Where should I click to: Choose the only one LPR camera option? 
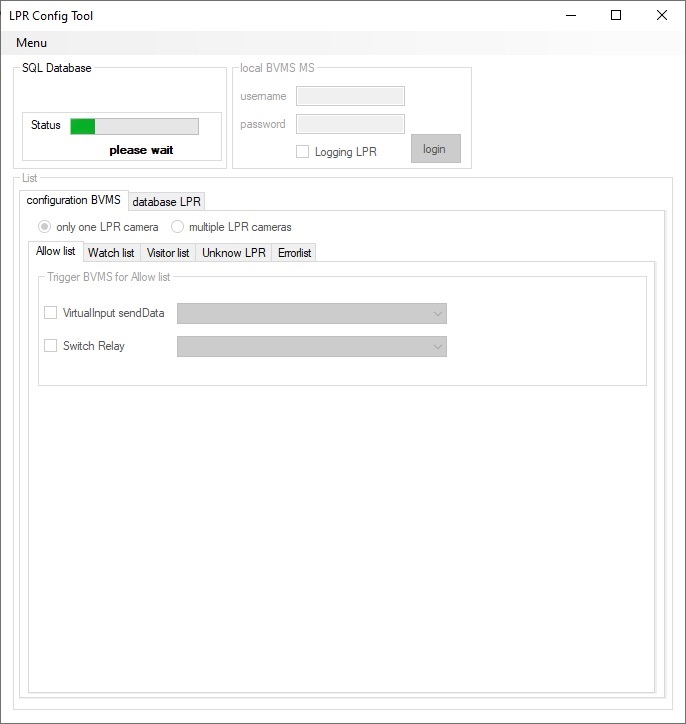point(45,227)
